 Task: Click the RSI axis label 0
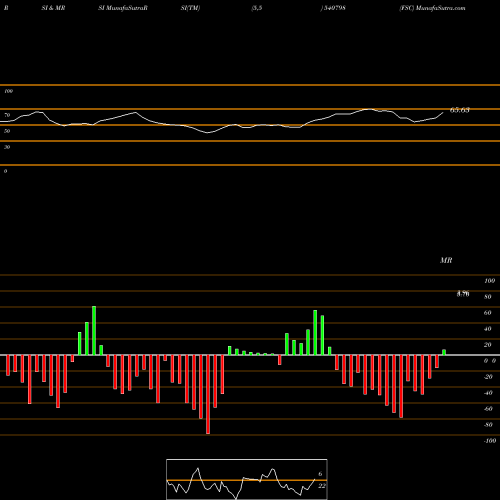pos(5,171)
